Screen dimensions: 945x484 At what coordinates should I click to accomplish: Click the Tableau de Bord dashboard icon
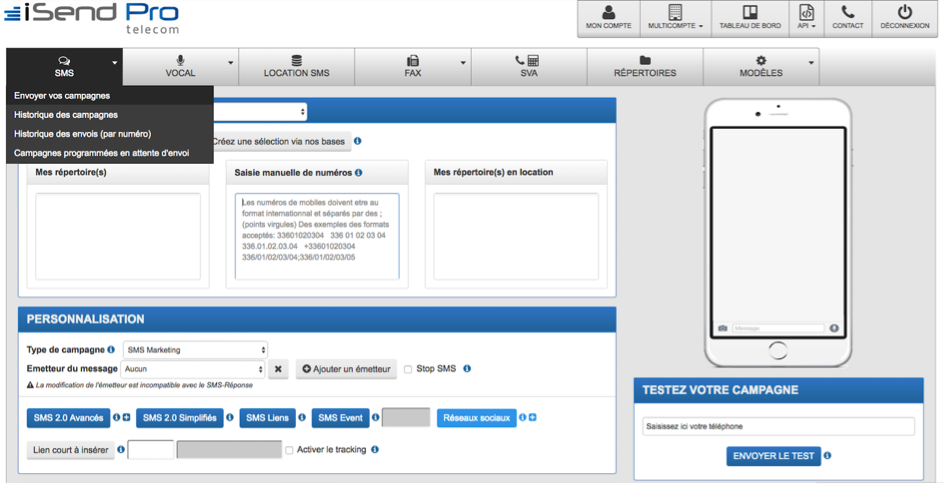(x=751, y=13)
